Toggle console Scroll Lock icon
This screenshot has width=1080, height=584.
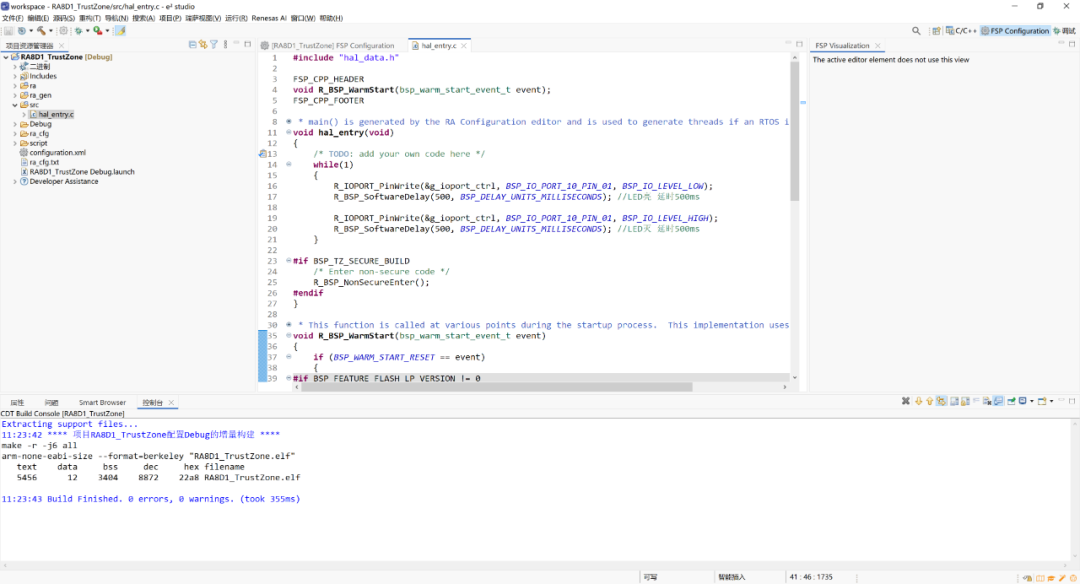click(965, 401)
